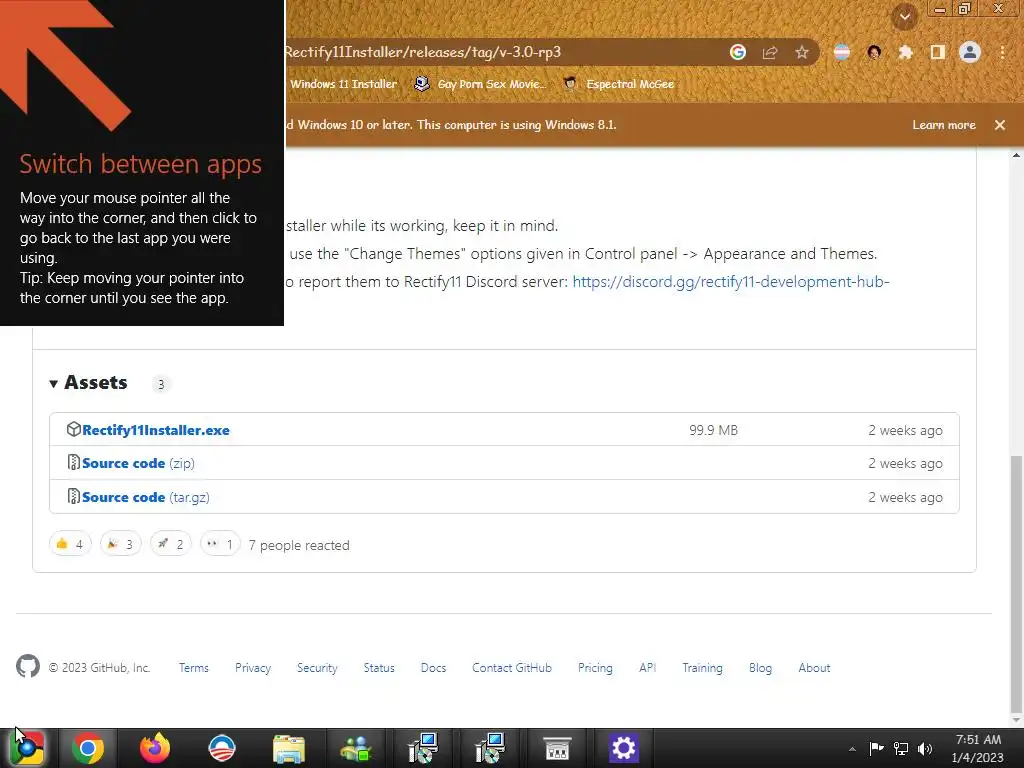Image resolution: width=1024 pixels, height=768 pixels.
Task: Open Chrome from the taskbar
Action: 88,748
